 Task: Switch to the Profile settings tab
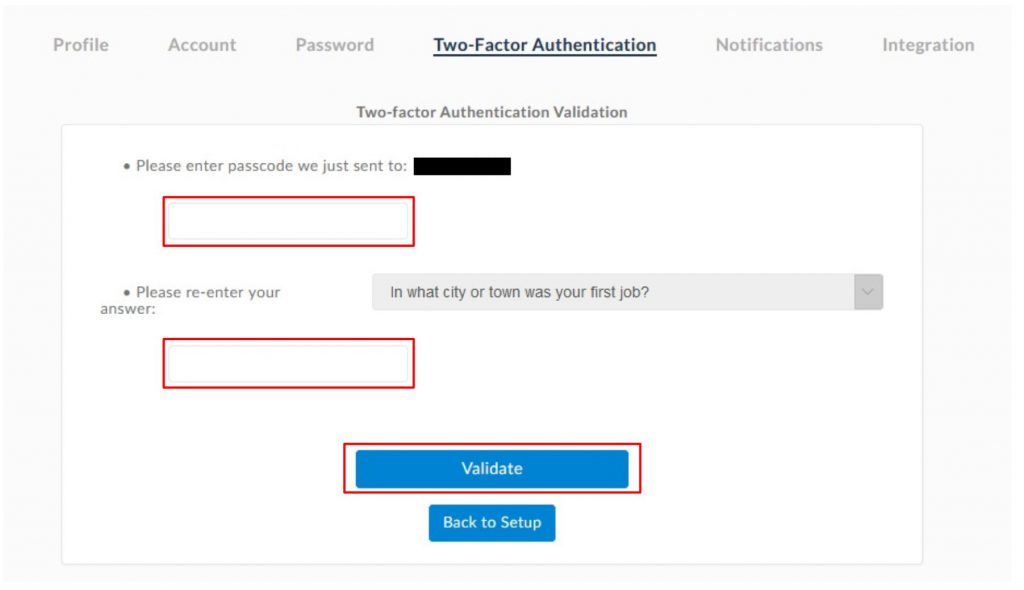coord(81,44)
